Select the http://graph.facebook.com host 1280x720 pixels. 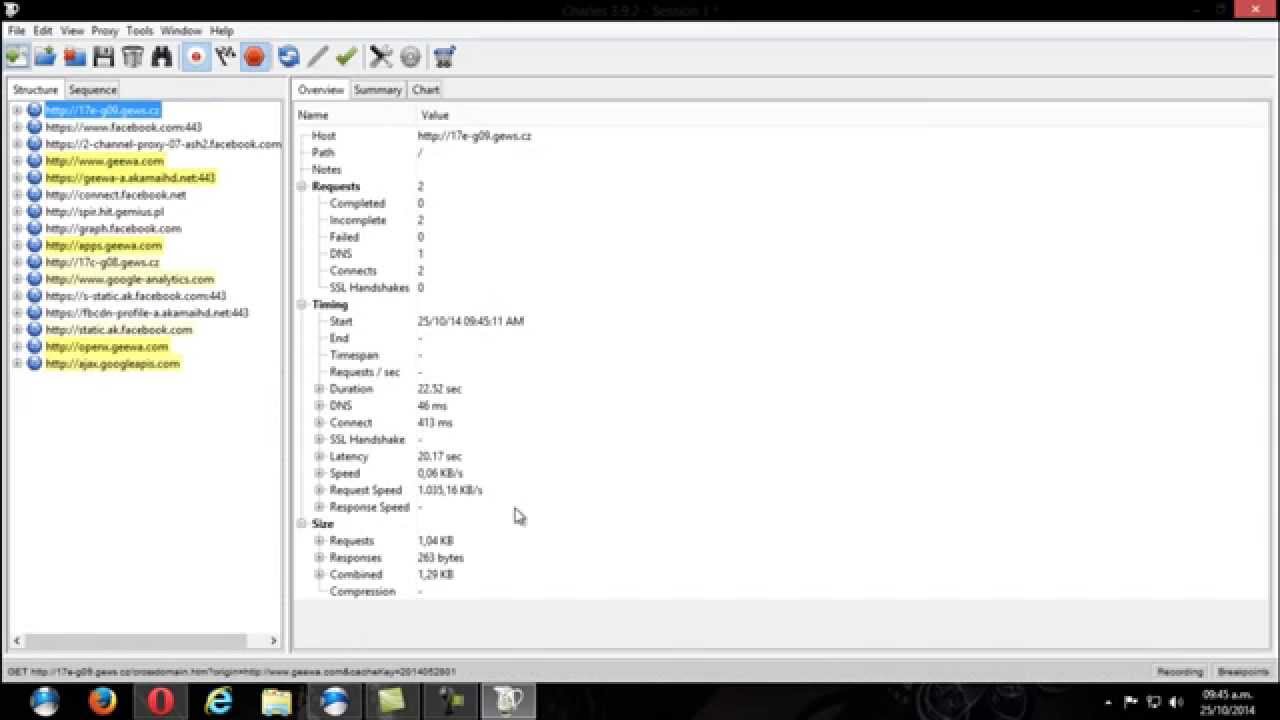coord(114,228)
